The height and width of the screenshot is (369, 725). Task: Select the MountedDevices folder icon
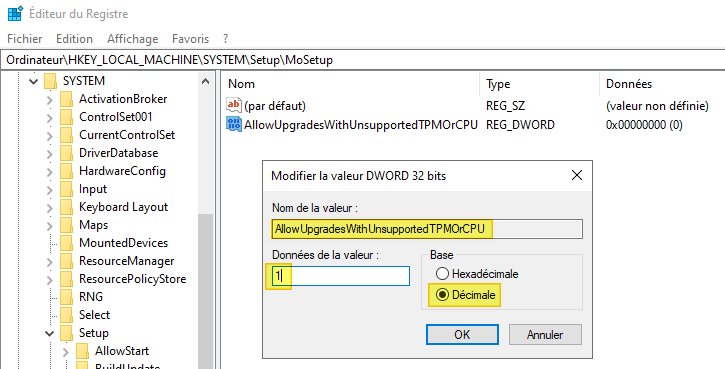point(67,243)
